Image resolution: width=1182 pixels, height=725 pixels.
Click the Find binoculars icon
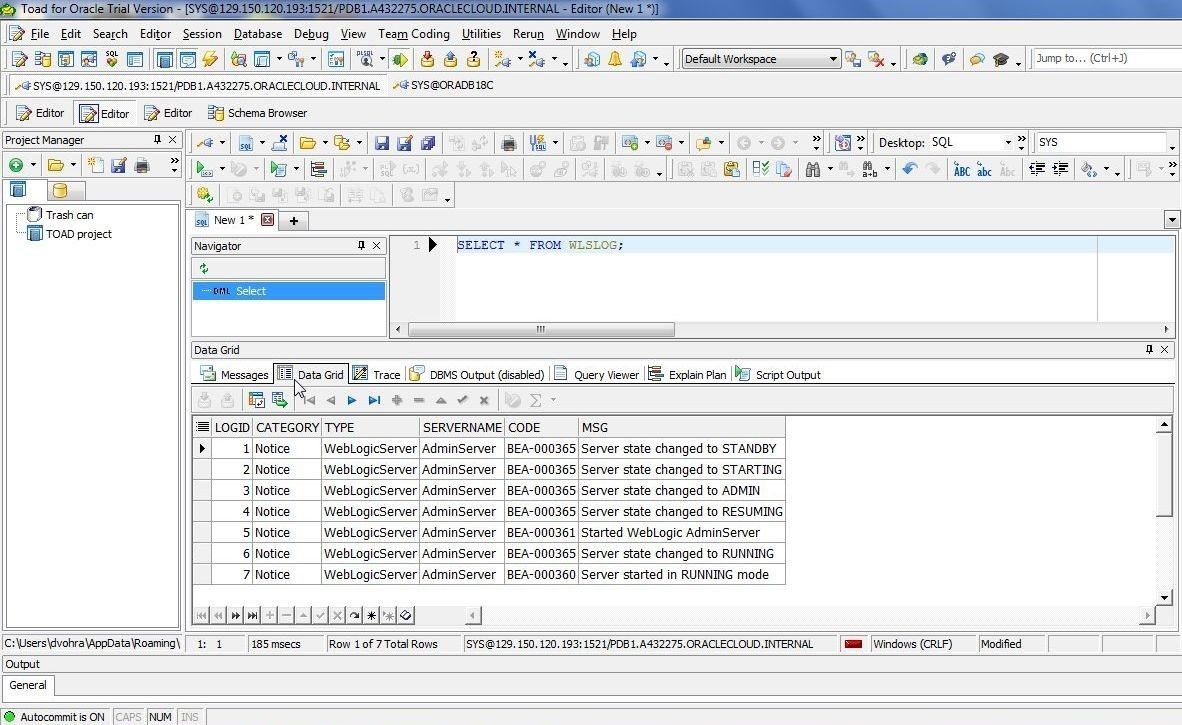coord(812,169)
